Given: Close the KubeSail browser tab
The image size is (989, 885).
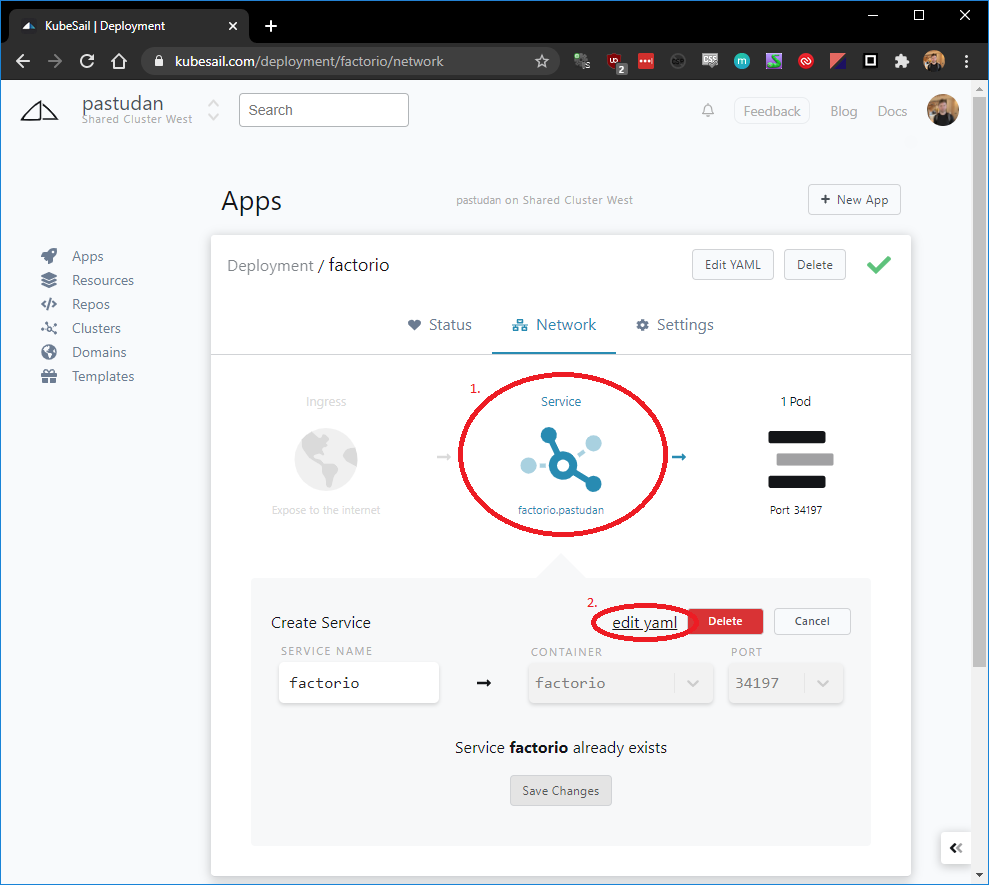Looking at the screenshot, I should (233, 26).
